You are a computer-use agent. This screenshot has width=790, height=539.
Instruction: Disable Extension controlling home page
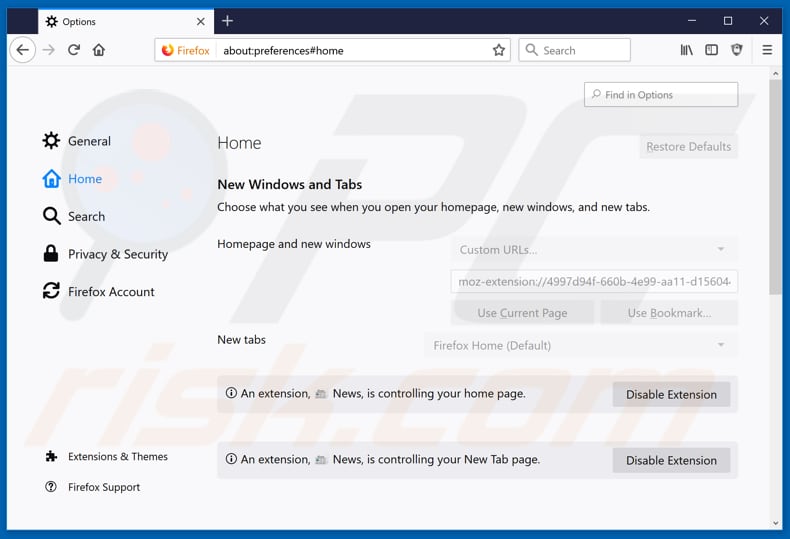(x=671, y=394)
